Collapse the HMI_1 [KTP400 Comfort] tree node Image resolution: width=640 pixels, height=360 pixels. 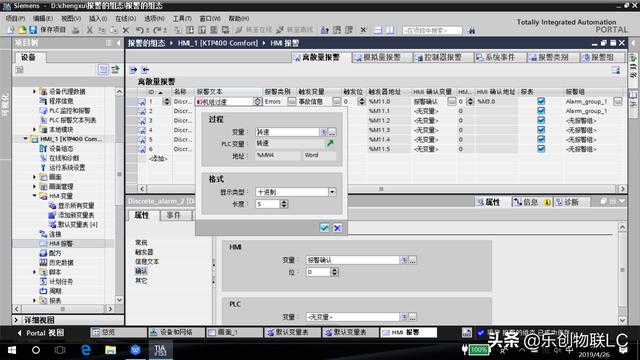(x=25, y=139)
